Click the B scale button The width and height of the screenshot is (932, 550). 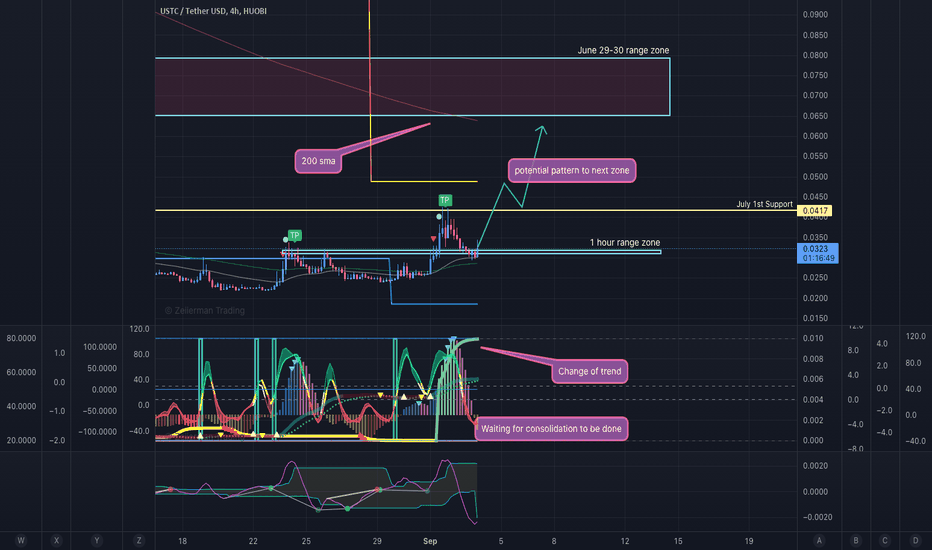click(856, 540)
